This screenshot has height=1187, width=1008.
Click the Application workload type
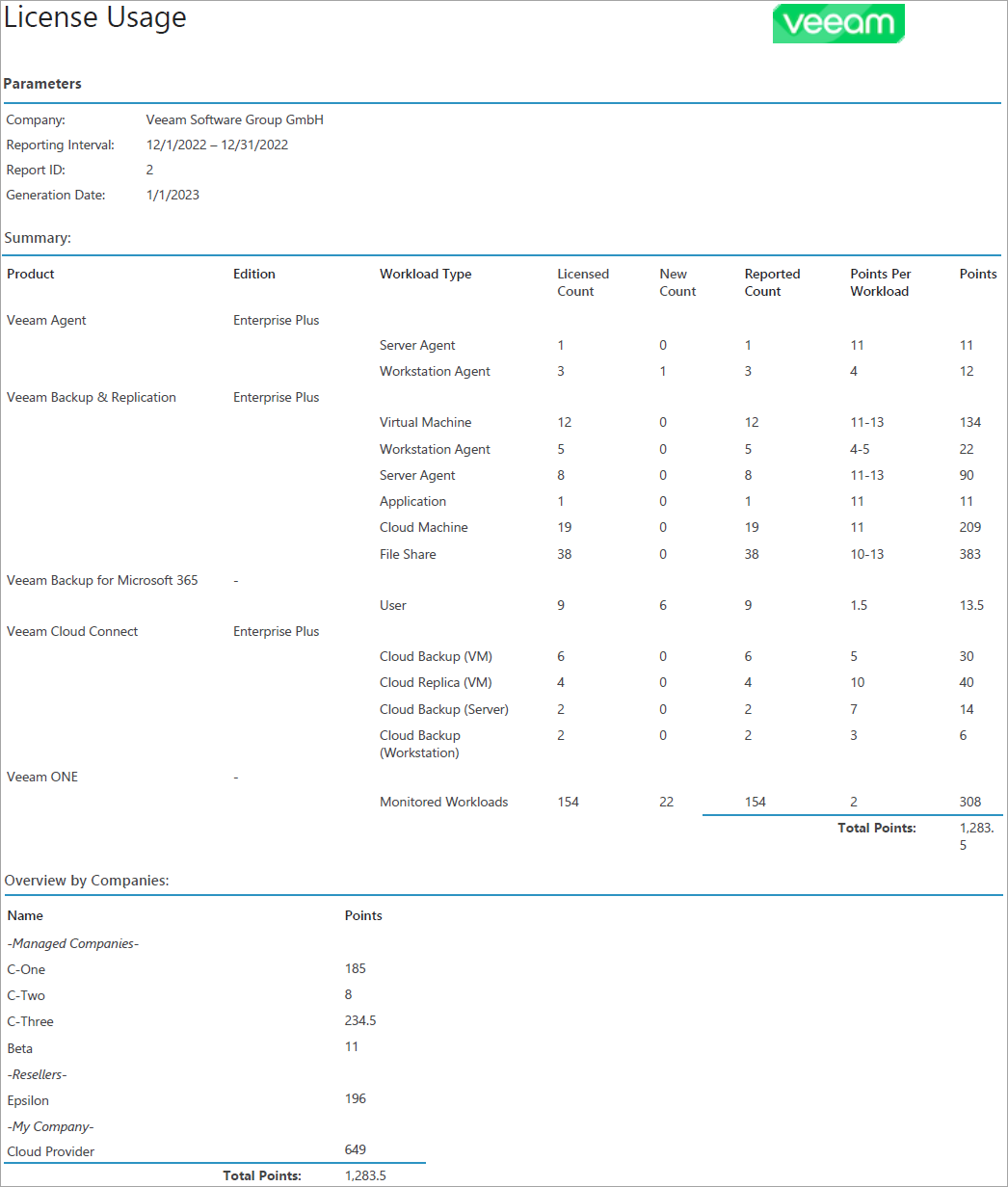[x=413, y=501]
